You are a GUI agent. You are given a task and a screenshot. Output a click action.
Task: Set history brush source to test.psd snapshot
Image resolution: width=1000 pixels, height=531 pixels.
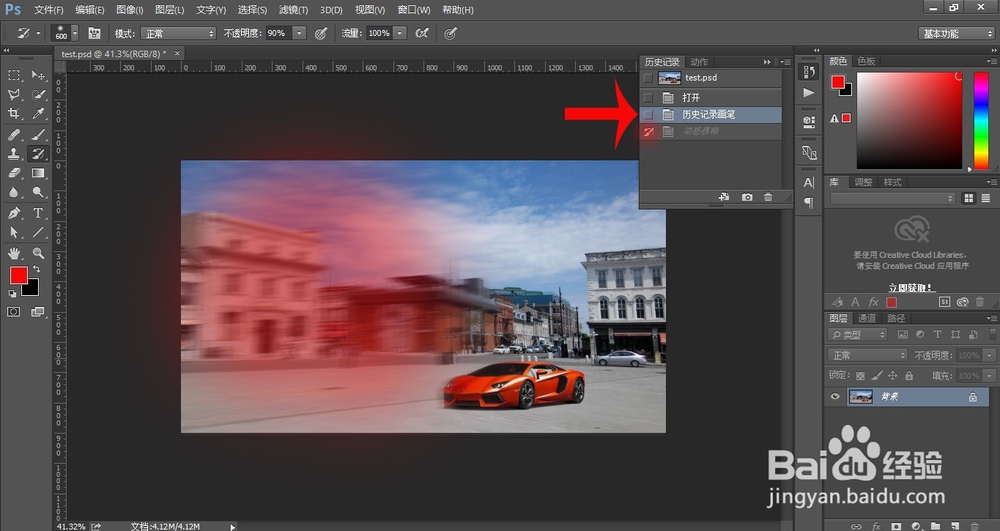[648, 78]
